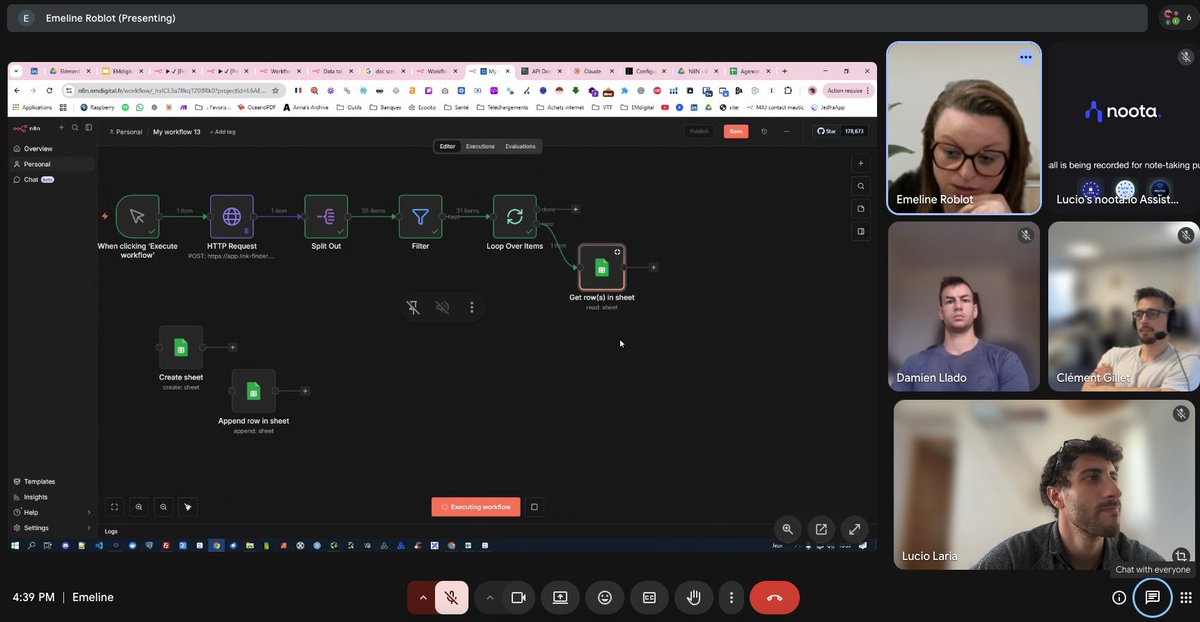Click canvas zoom in icon
The width and height of the screenshot is (1200, 622).
click(139, 507)
